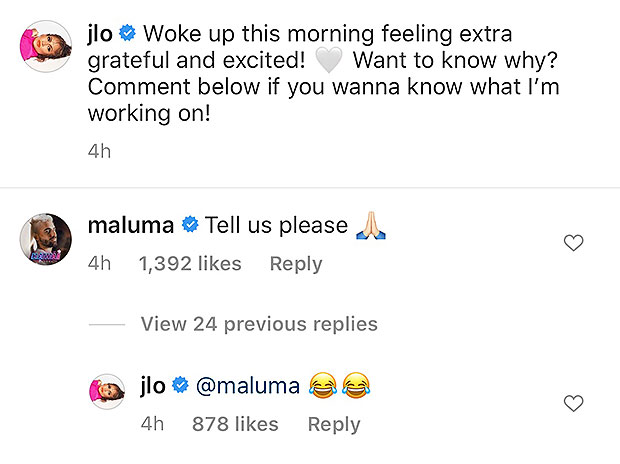Image resolution: width=620 pixels, height=464 pixels.
Task: Click the verified badge beside maluma
Action: 190,226
